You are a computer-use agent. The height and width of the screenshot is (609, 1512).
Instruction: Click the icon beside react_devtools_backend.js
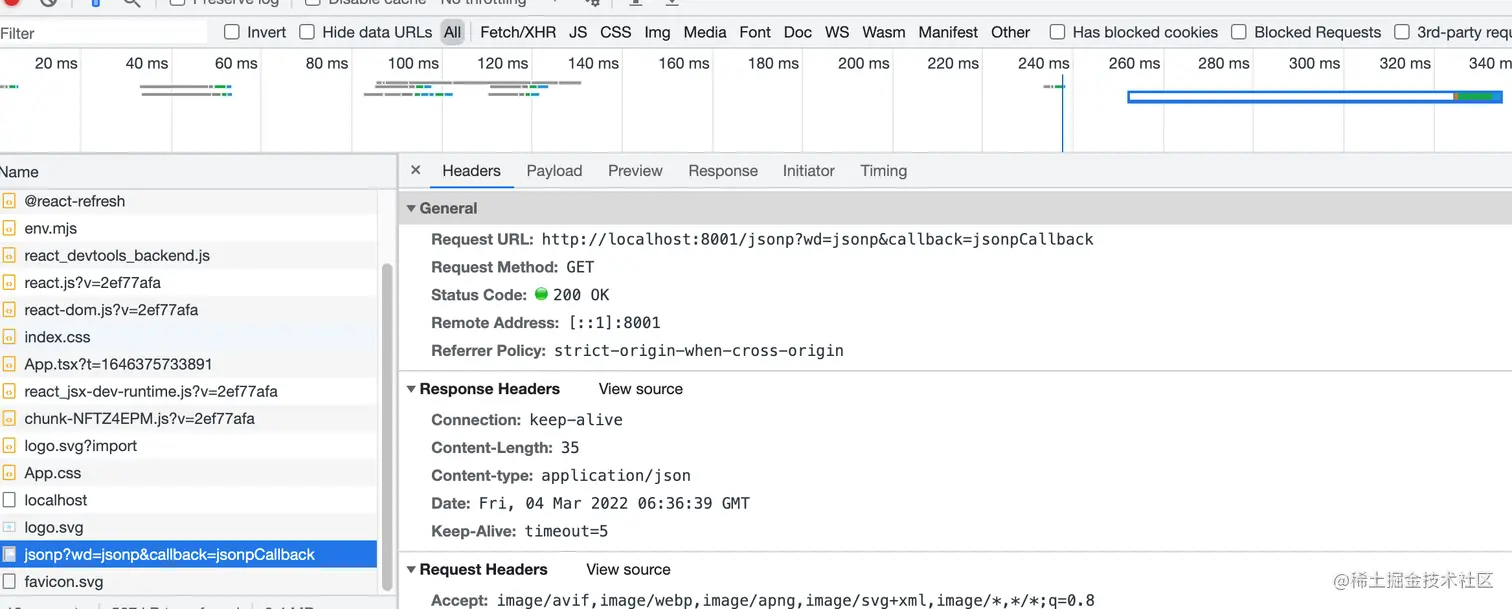[9, 255]
